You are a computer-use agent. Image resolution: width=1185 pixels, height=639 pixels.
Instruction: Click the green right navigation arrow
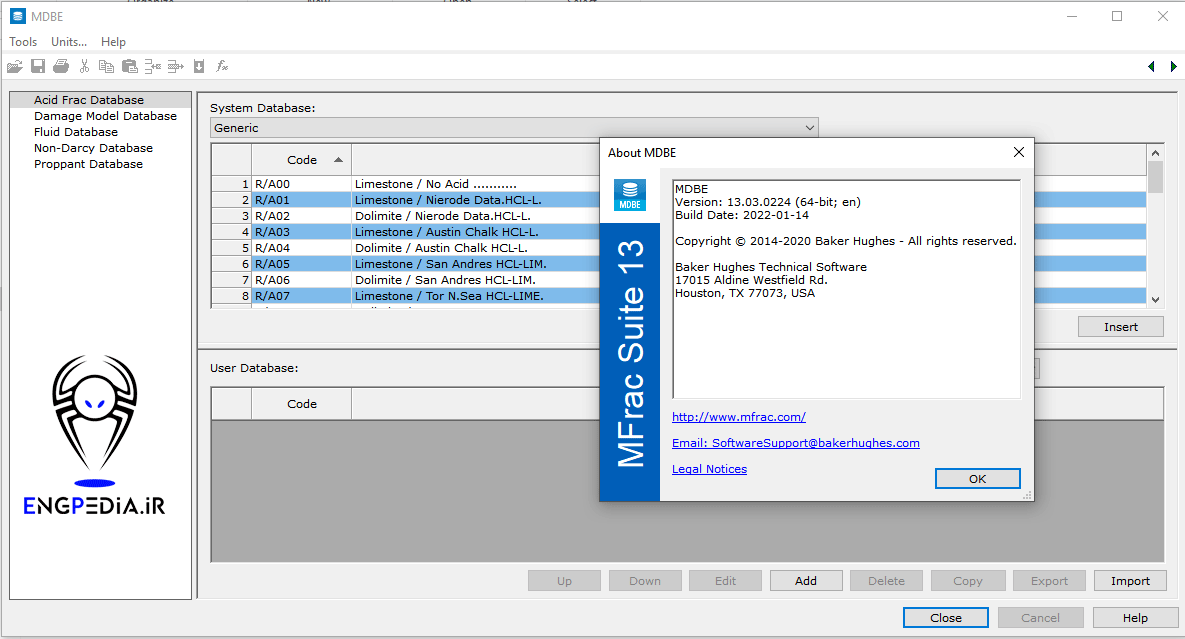click(1174, 66)
